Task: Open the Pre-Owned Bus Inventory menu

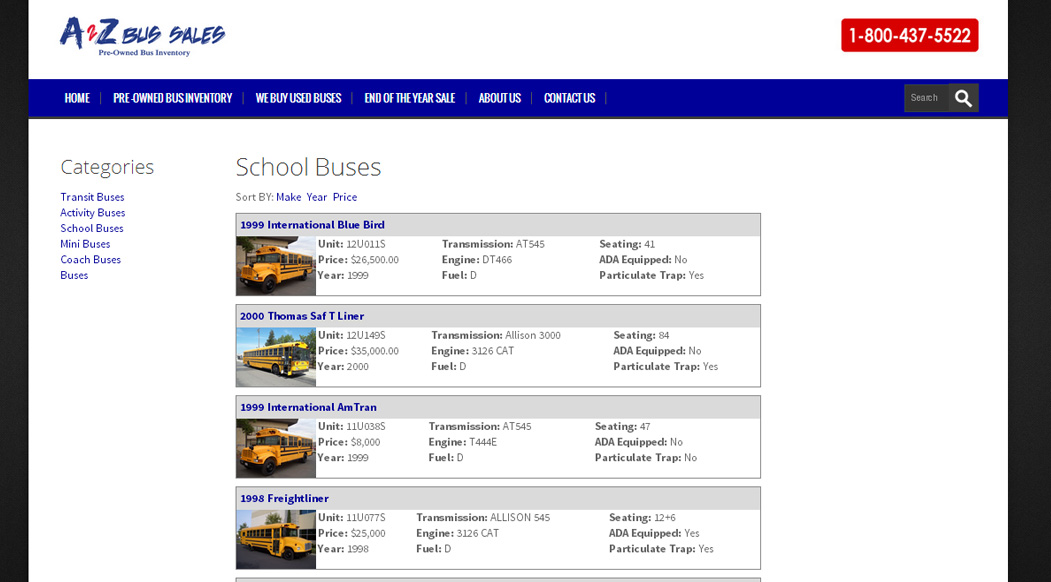Action: 172,98
